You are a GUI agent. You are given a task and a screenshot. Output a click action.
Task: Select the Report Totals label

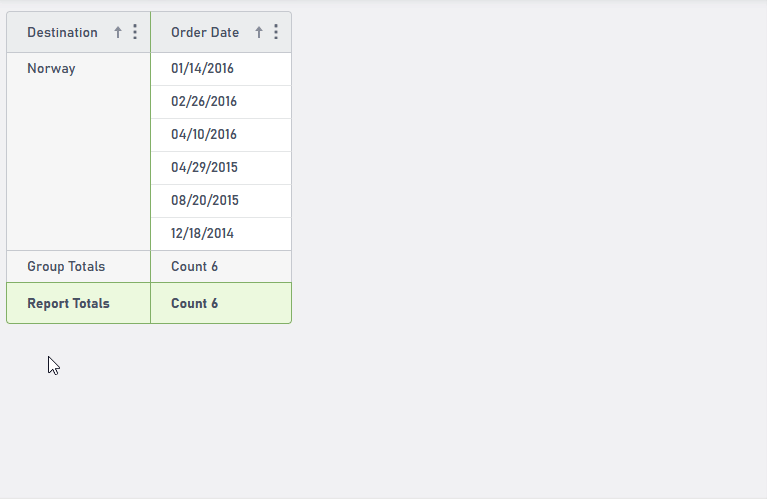pyautogui.click(x=68, y=304)
